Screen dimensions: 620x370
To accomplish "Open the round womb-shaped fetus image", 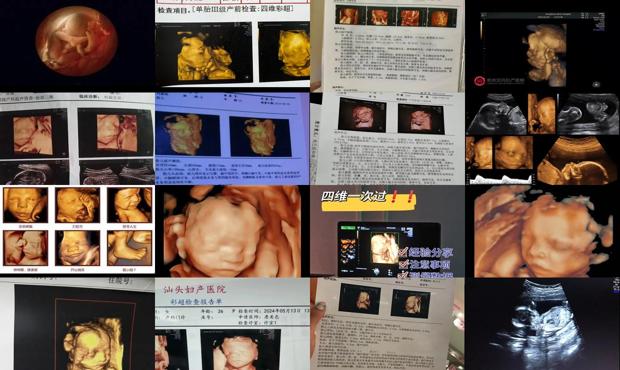I will click(x=77, y=41).
